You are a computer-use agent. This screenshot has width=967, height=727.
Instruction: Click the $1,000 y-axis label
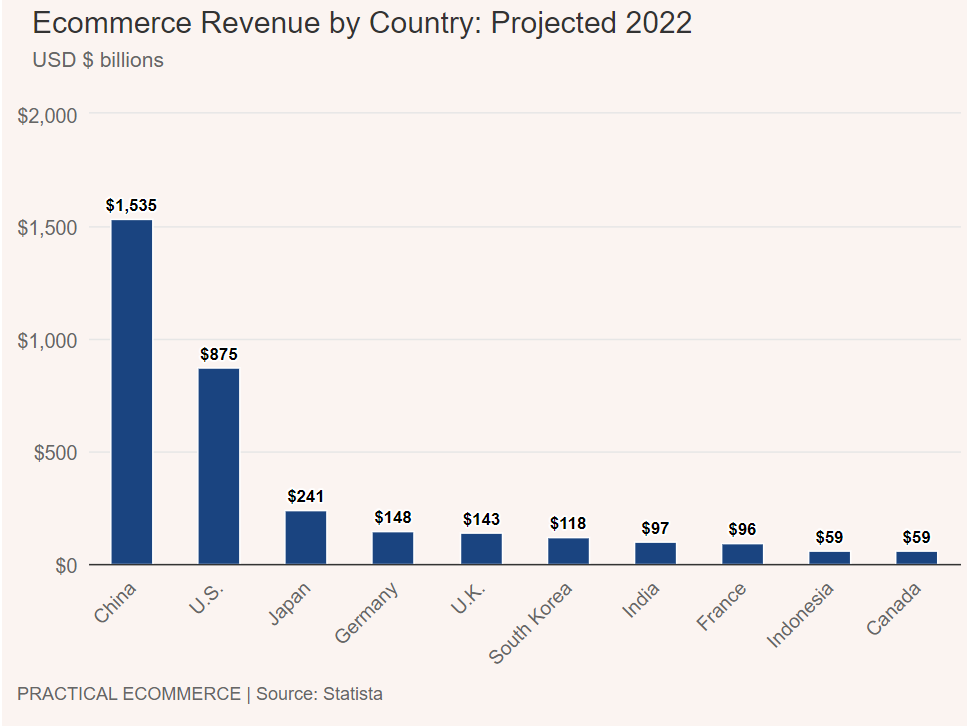pos(47,340)
